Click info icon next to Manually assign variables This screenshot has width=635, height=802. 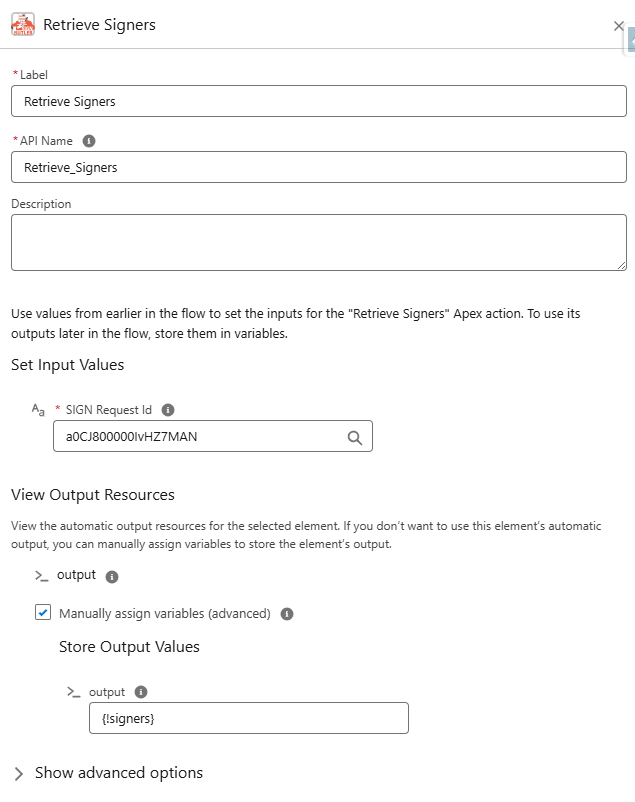(x=287, y=614)
